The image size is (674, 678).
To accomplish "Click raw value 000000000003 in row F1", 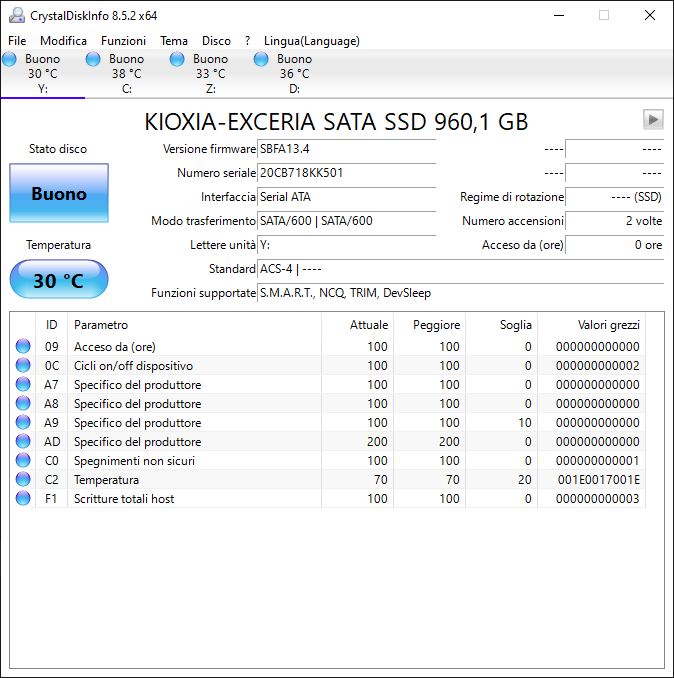I will pyautogui.click(x=597, y=499).
